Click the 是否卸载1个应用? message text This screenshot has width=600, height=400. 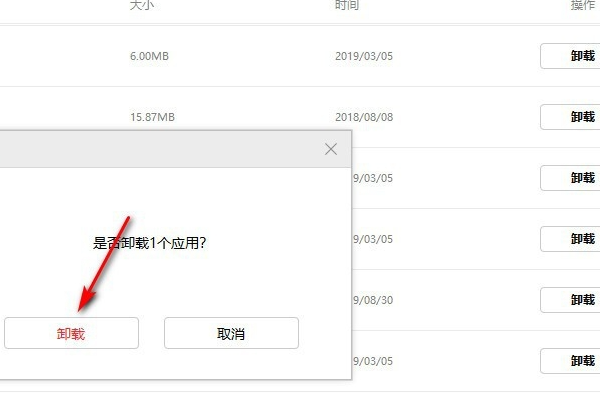[150, 243]
